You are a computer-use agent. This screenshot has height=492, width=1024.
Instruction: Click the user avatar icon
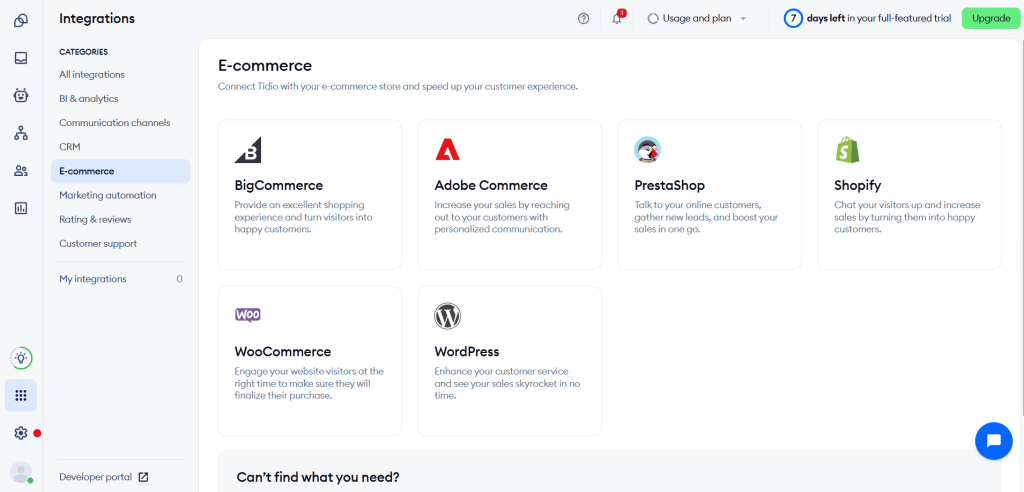click(21, 472)
